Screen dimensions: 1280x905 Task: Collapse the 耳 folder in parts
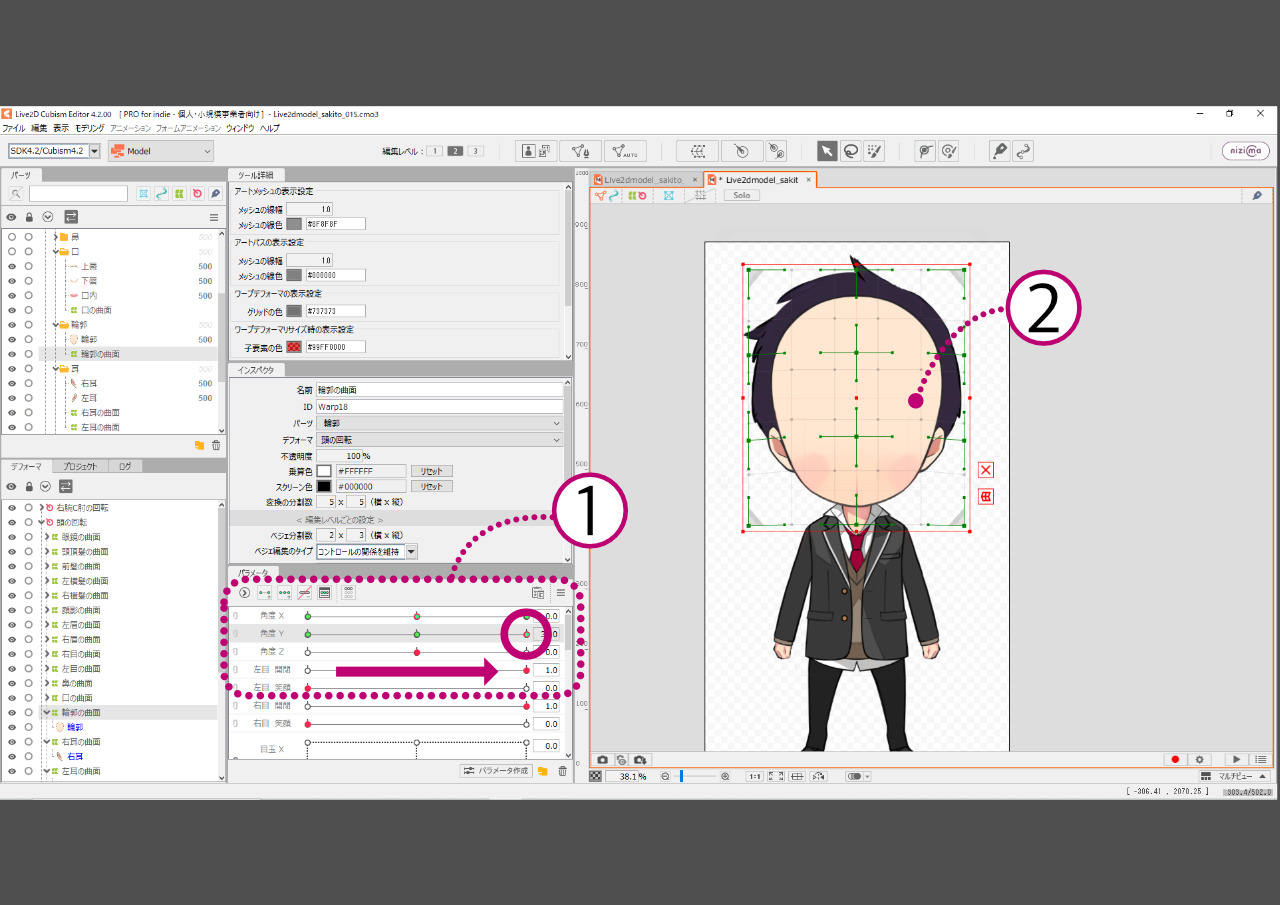[55, 369]
